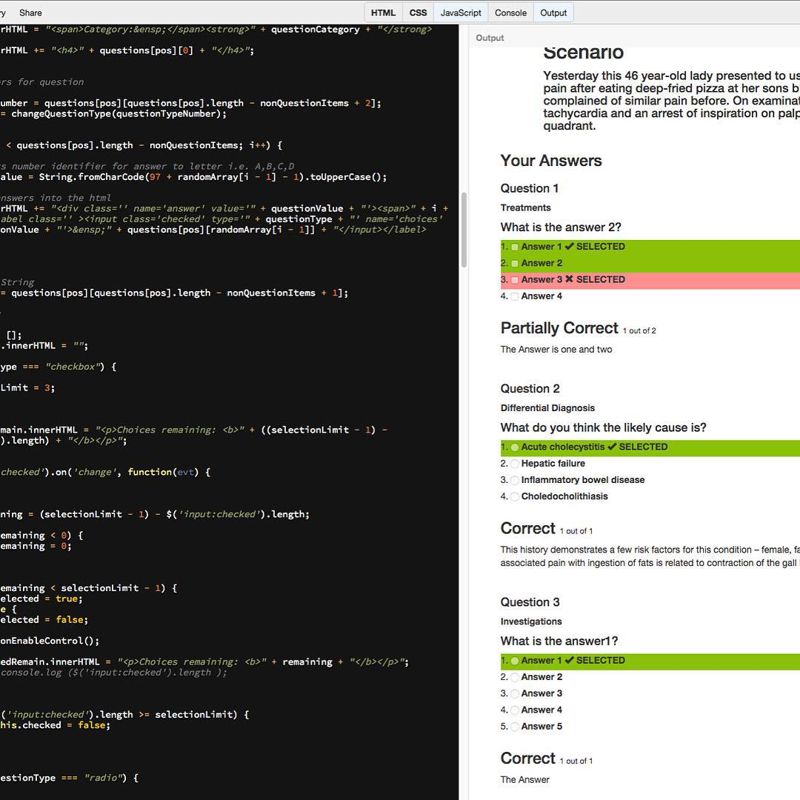Click the green checkmark beside Acute cholecystitis
Screen dimensions: 800x800
coord(613,447)
